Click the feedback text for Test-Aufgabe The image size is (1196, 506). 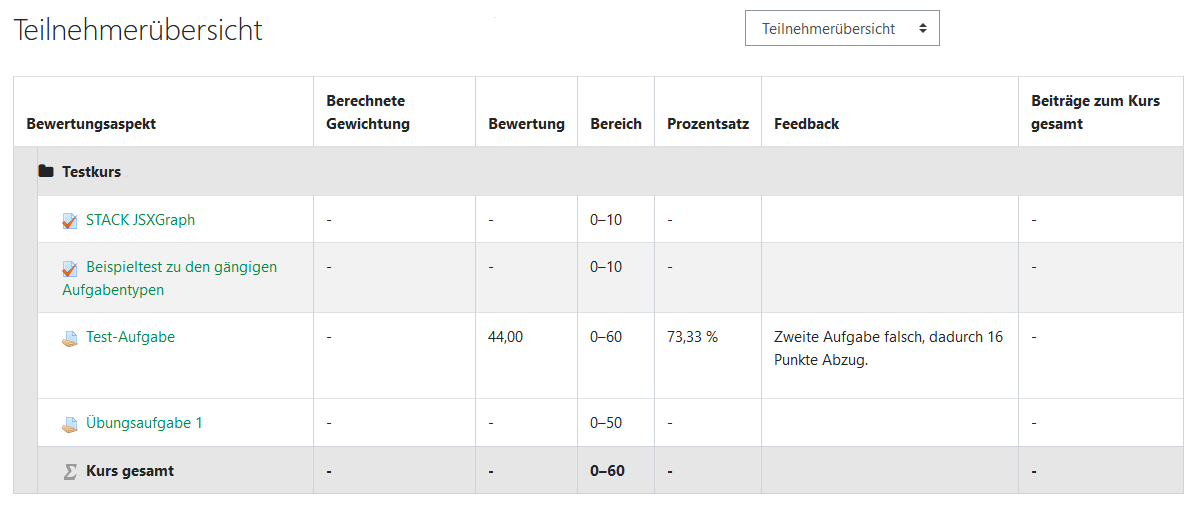click(x=889, y=349)
